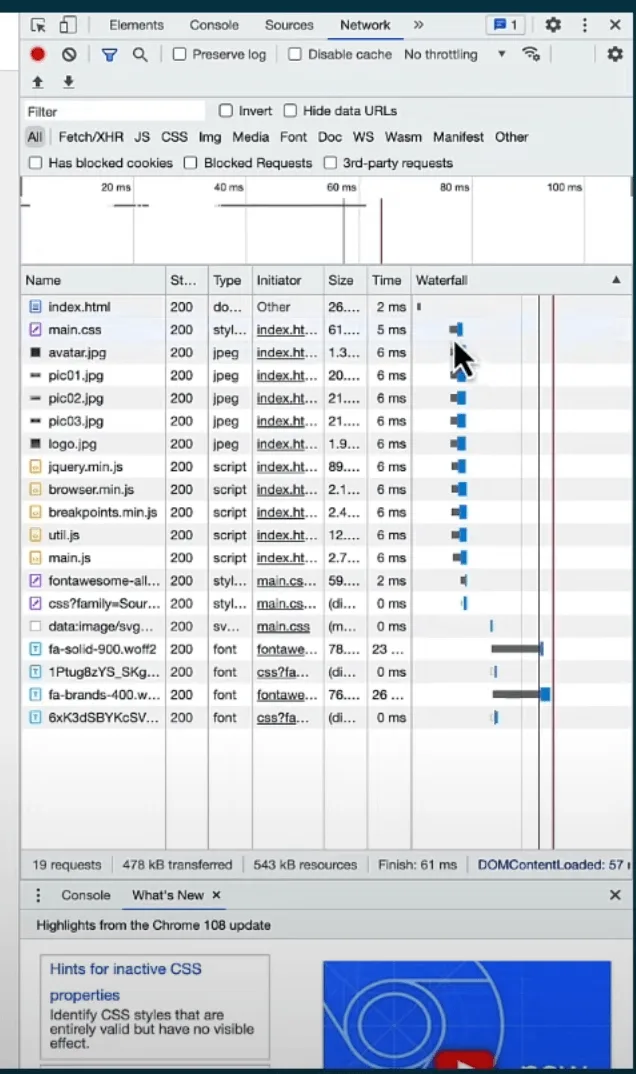
Task: Click into the Filter text field
Action: [114, 111]
